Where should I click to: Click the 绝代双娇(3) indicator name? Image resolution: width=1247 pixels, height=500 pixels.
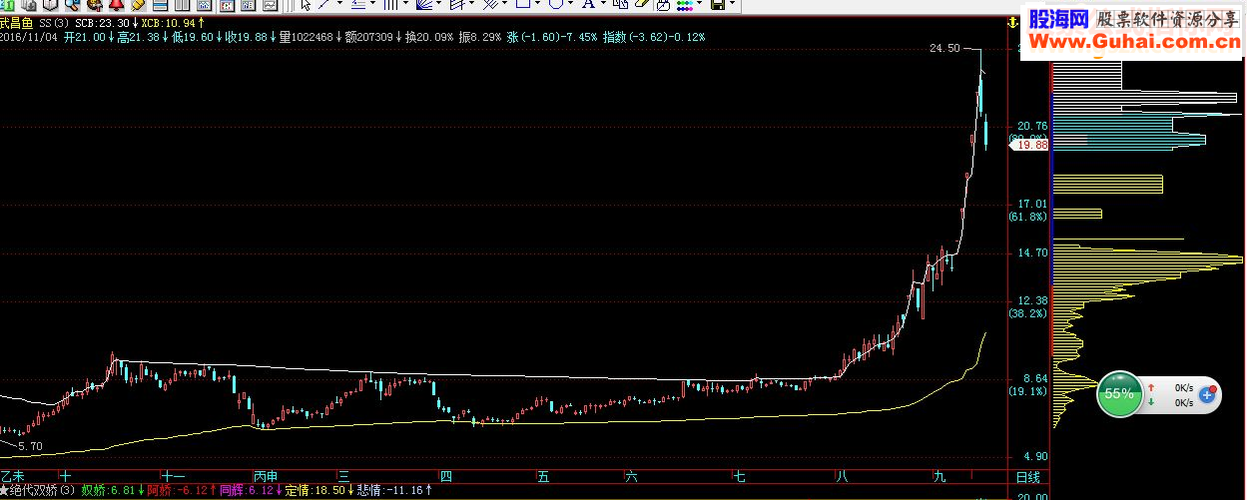click(41, 490)
